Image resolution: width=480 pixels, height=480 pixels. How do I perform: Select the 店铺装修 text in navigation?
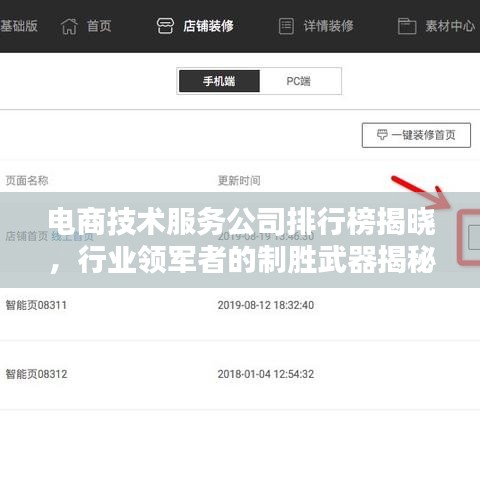pos(208,26)
